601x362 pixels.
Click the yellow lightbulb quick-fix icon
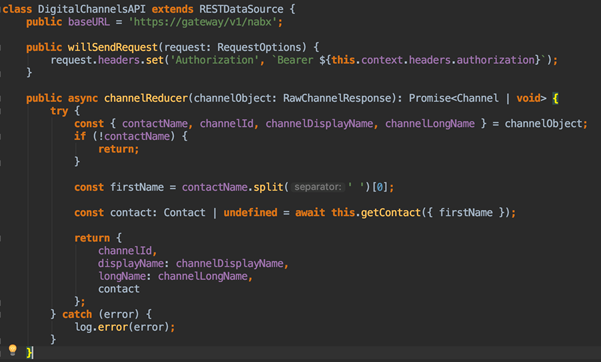[x=13, y=350]
